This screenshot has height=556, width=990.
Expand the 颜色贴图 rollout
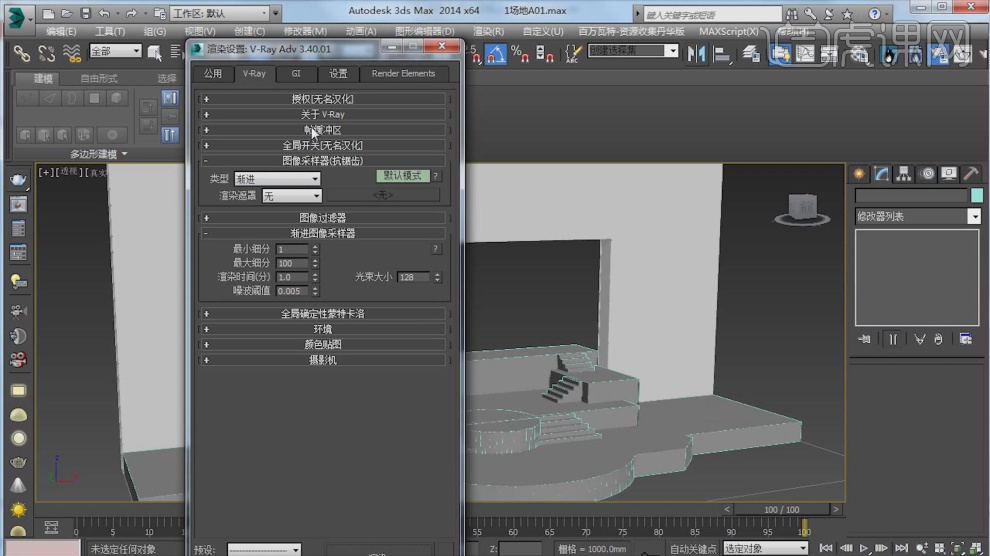323,345
